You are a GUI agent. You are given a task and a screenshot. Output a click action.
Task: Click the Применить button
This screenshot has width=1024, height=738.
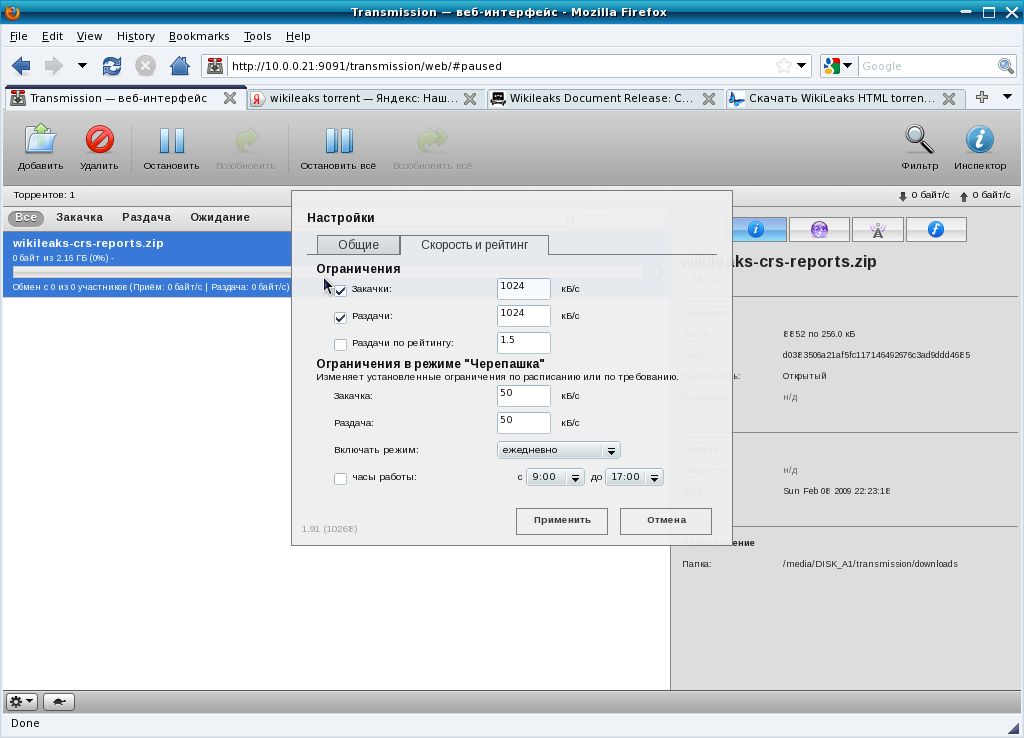tap(562, 520)
